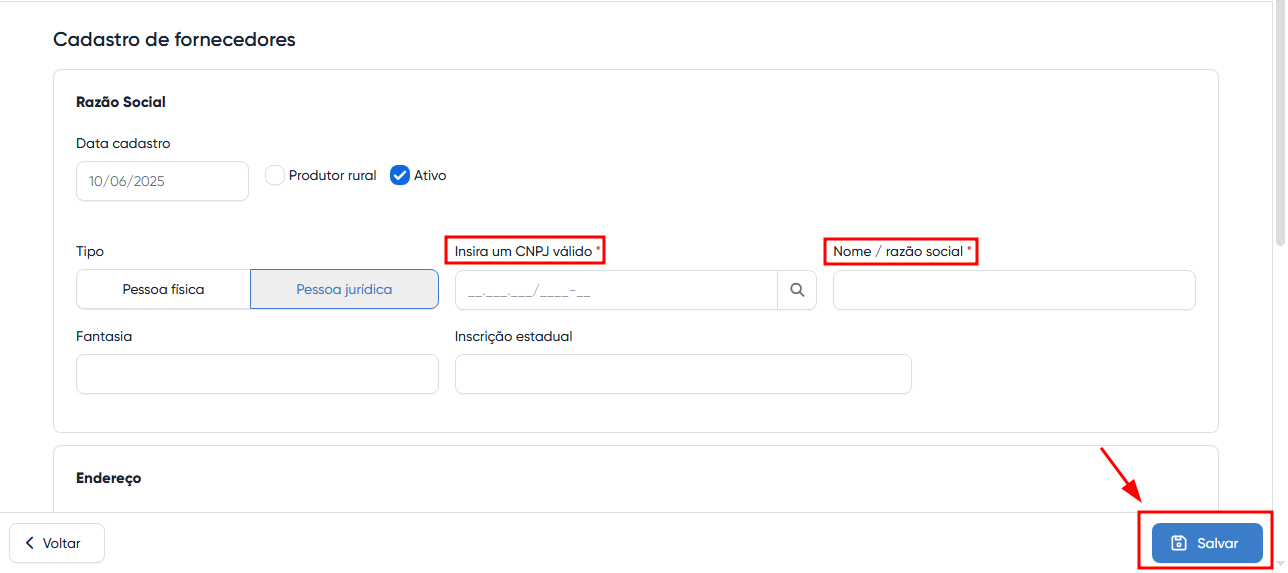This screenshot has height=573, width=1288.
Task: Click the Razão Social section heading
Action: pos(121,102)
